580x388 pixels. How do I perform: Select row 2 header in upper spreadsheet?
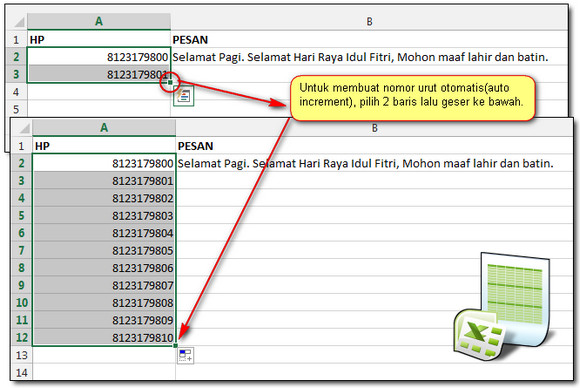click(16, 57)
